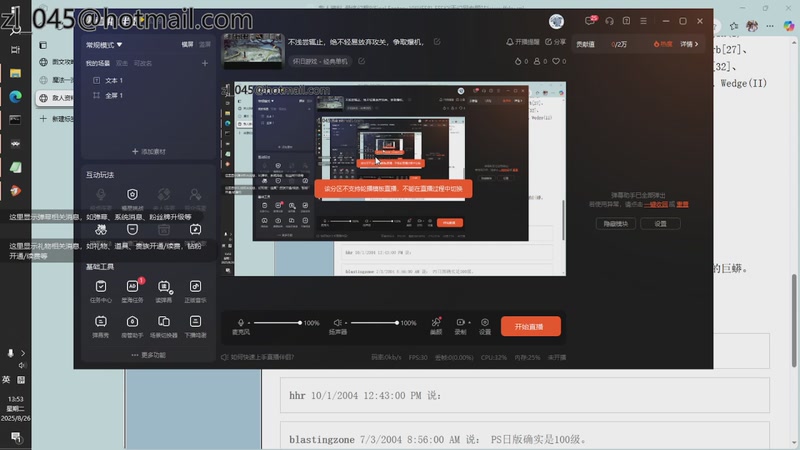Screen dimensions: 800x450
Task: Click 怀旧游戏·经典单机 category tag
Action: point(320,61)
